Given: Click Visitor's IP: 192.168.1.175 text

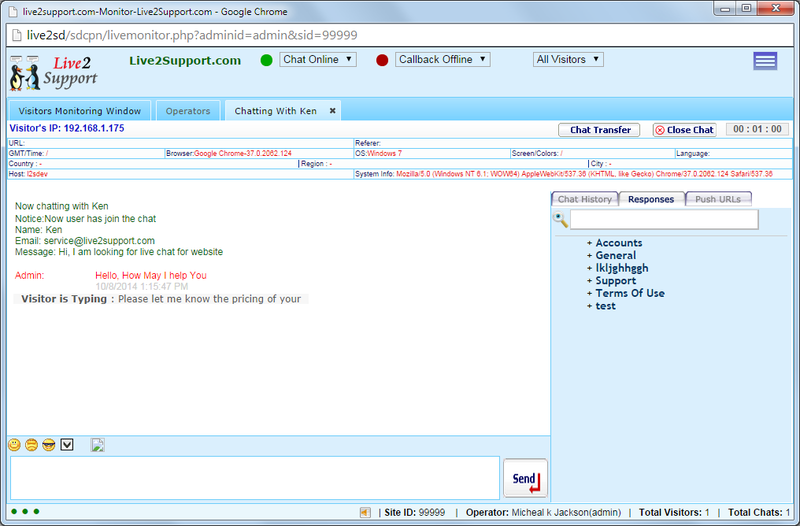Looking at the screenshot, I should [x=67, y=128].
